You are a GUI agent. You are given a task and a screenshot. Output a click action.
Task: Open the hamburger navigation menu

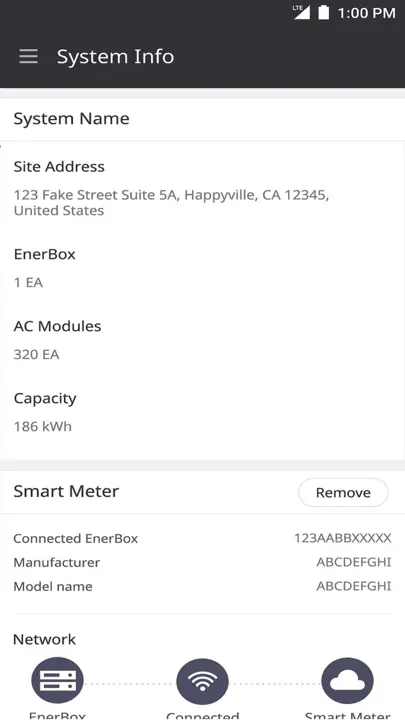pyautogui.click(x=28, y=56)
